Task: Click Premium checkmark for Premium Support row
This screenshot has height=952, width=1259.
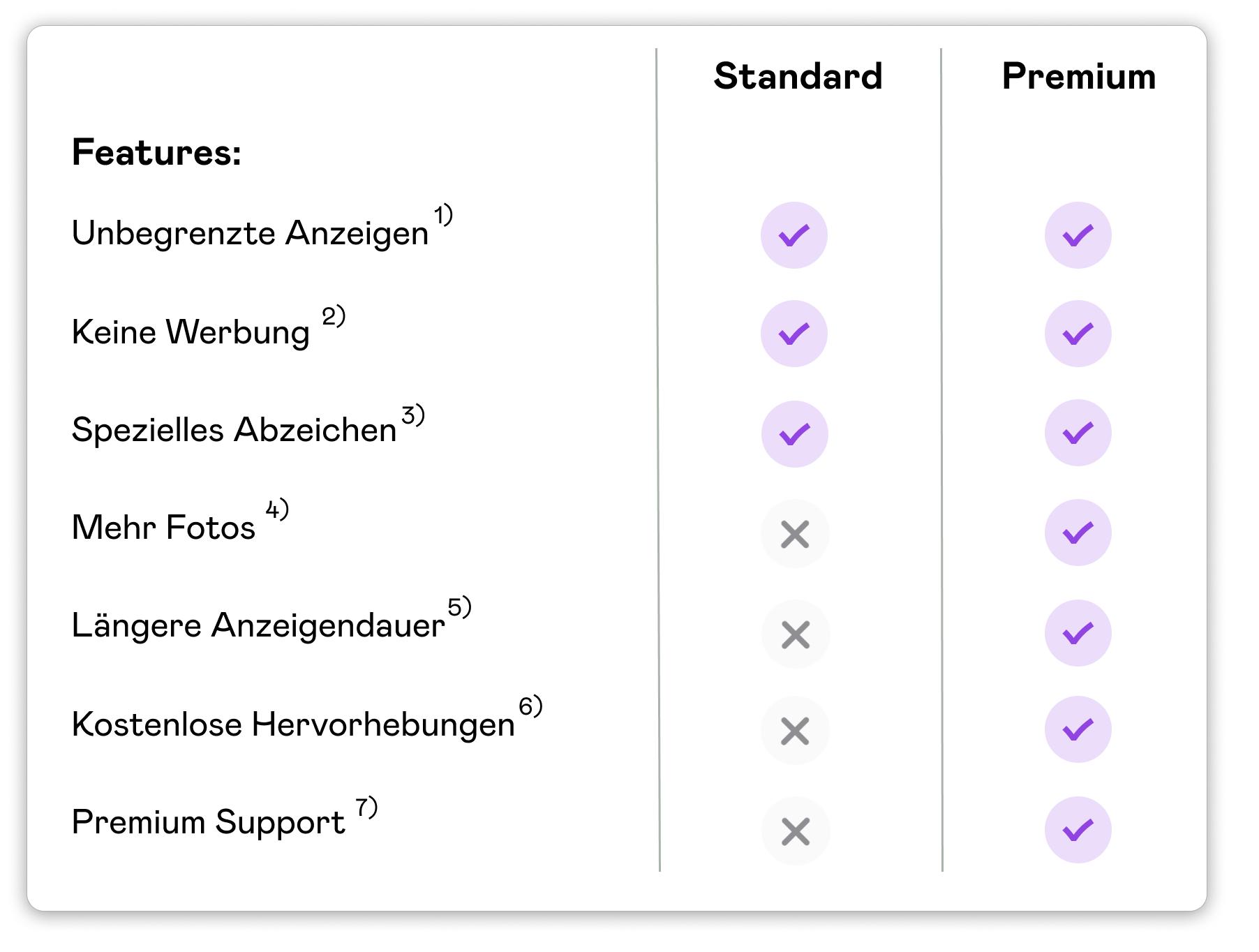Action: 1078,830
